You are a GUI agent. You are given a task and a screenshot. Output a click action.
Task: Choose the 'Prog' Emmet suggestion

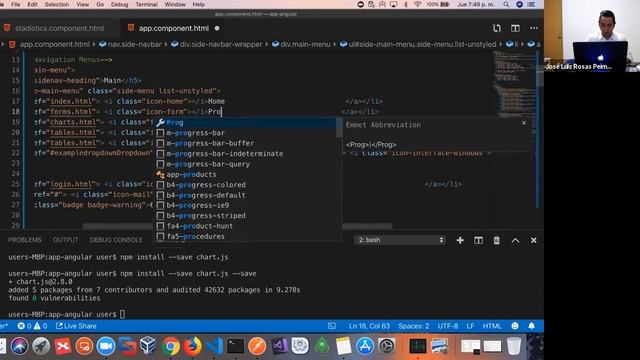pyautogui.click(x=245, y=122)
